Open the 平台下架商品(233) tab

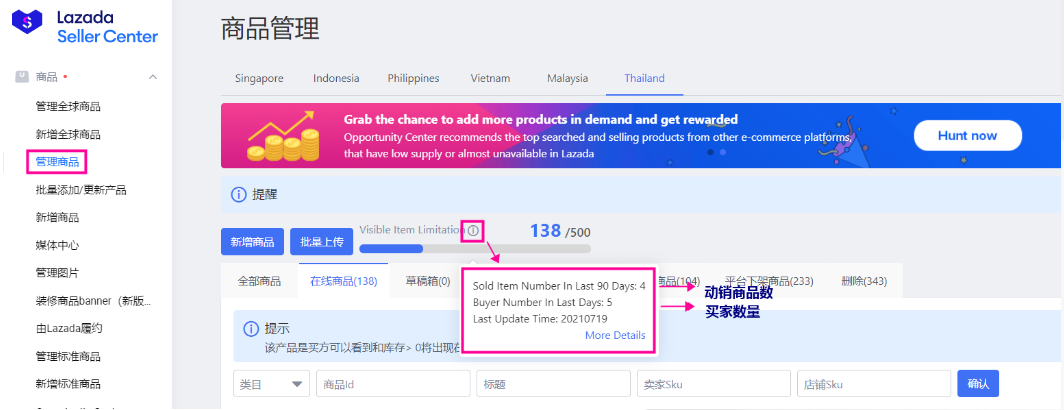769,281
